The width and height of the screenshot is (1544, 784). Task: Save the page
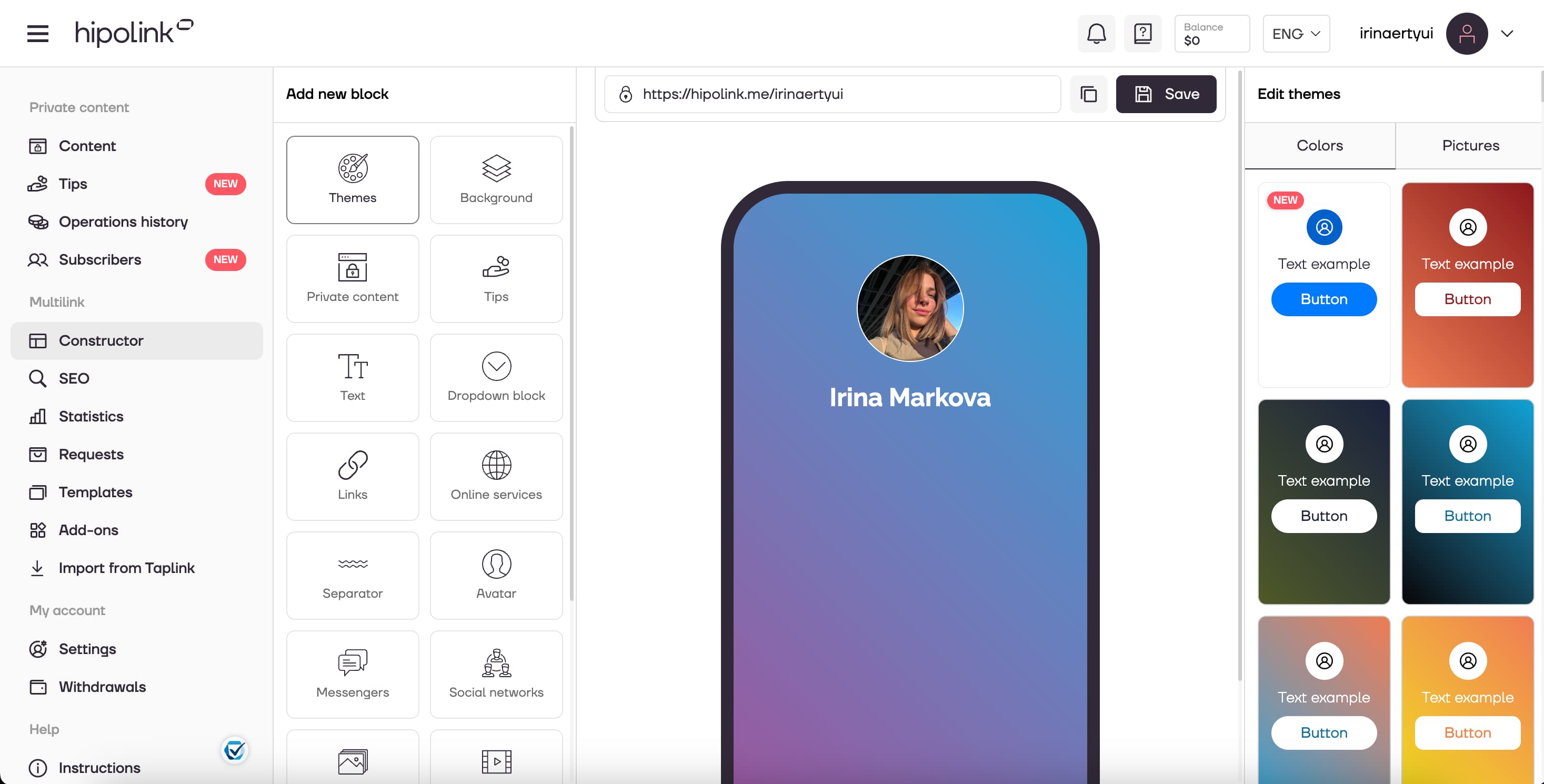click(1166, 94)
